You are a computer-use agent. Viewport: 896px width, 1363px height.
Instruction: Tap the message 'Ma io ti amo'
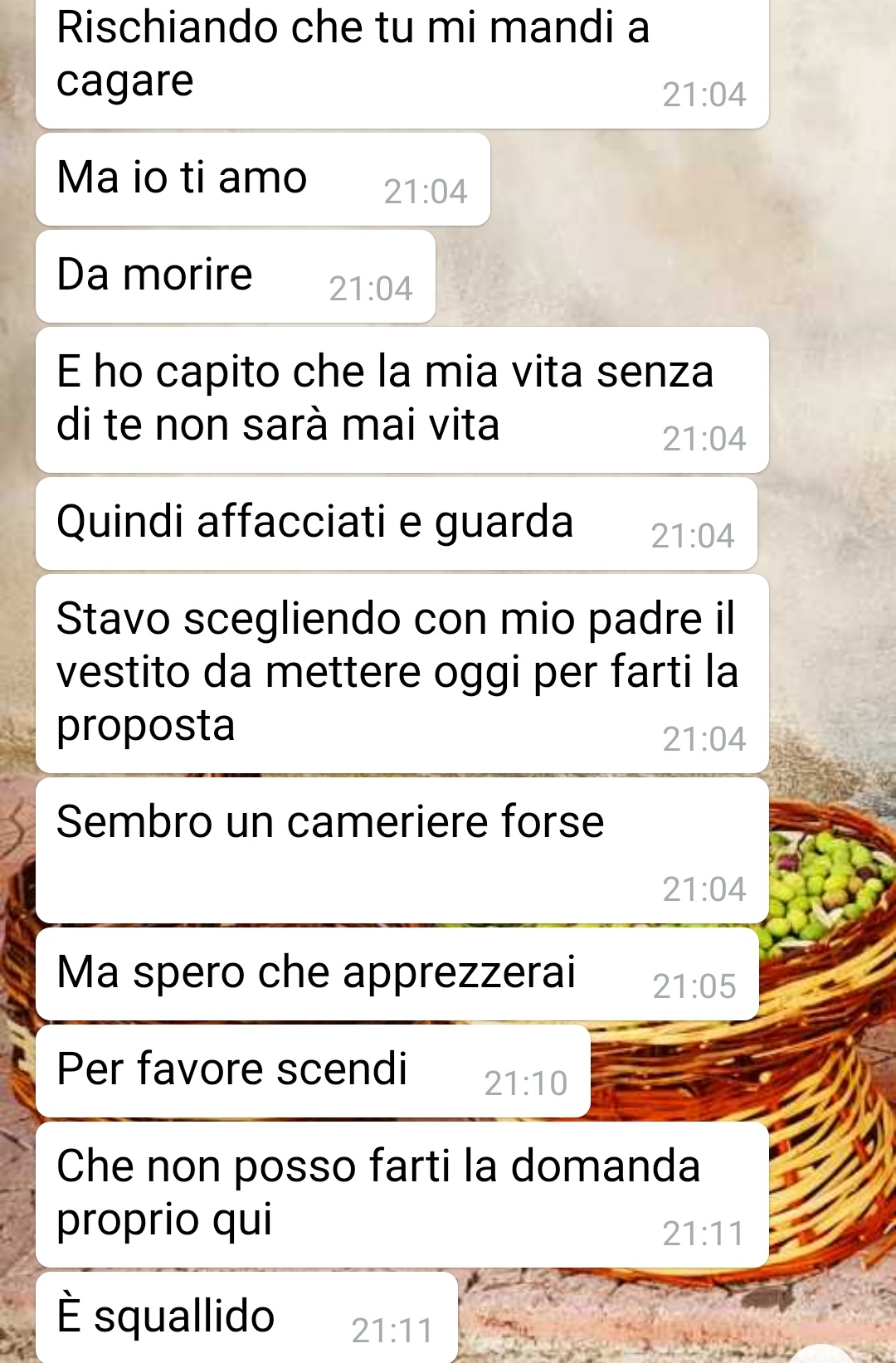point(263,179)
